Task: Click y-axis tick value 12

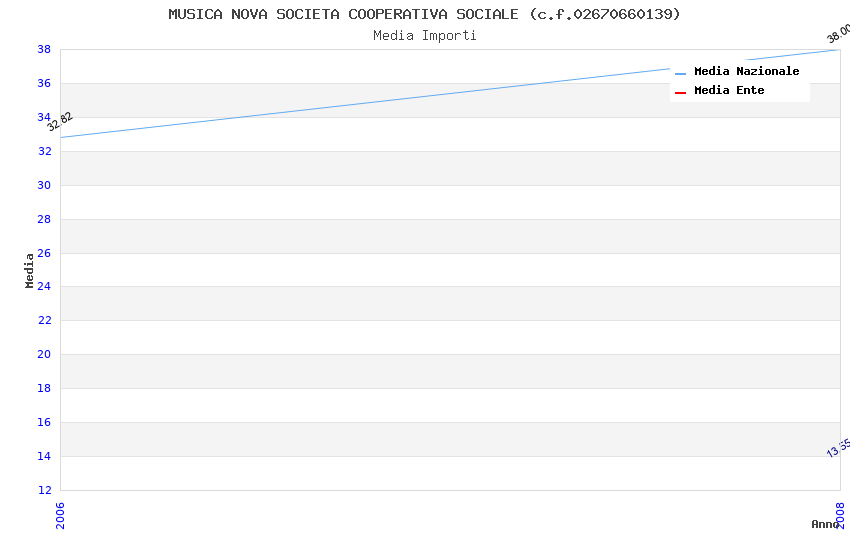Action: coord(44,490)
